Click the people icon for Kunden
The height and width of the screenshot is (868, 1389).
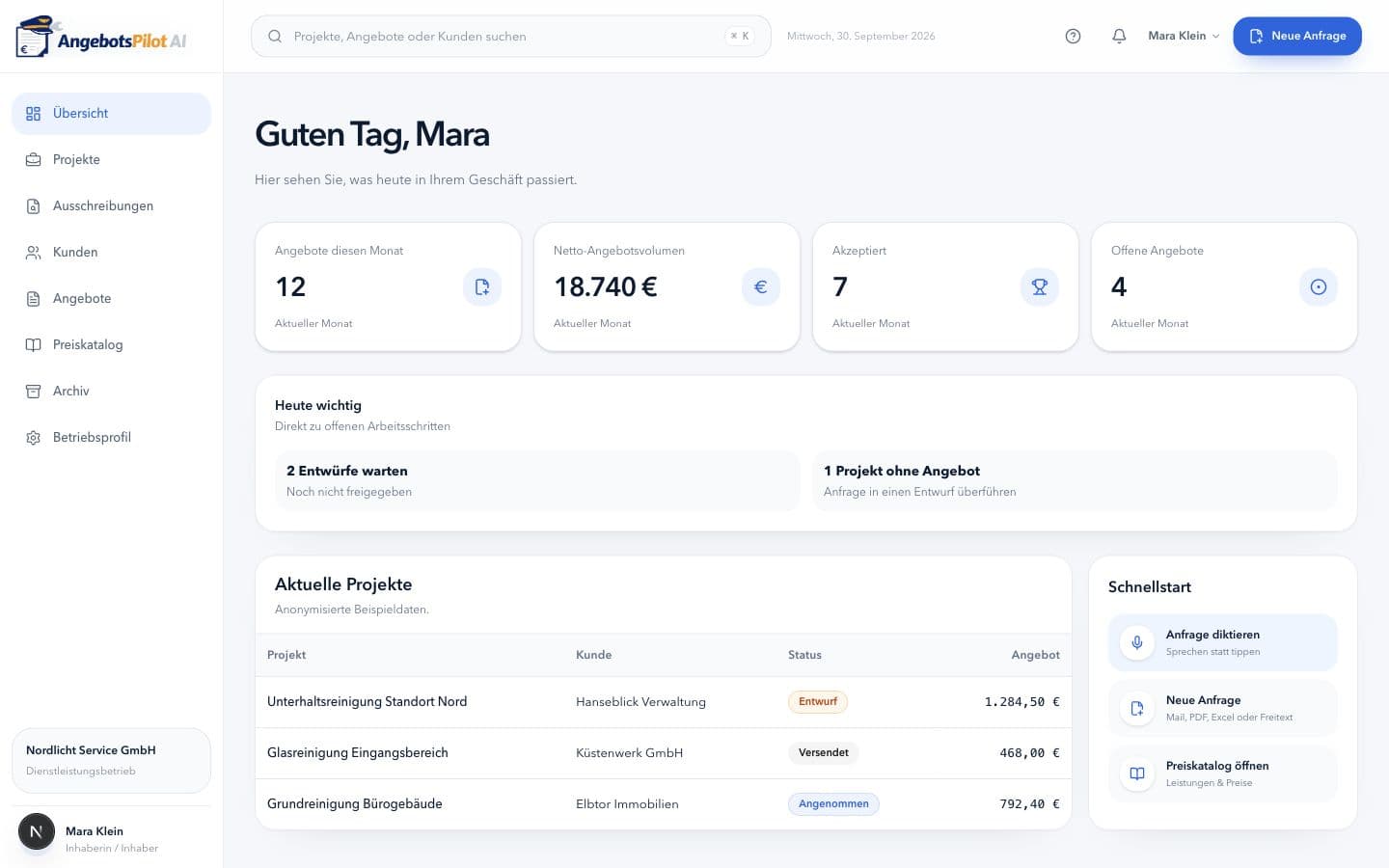coord(33,252)
